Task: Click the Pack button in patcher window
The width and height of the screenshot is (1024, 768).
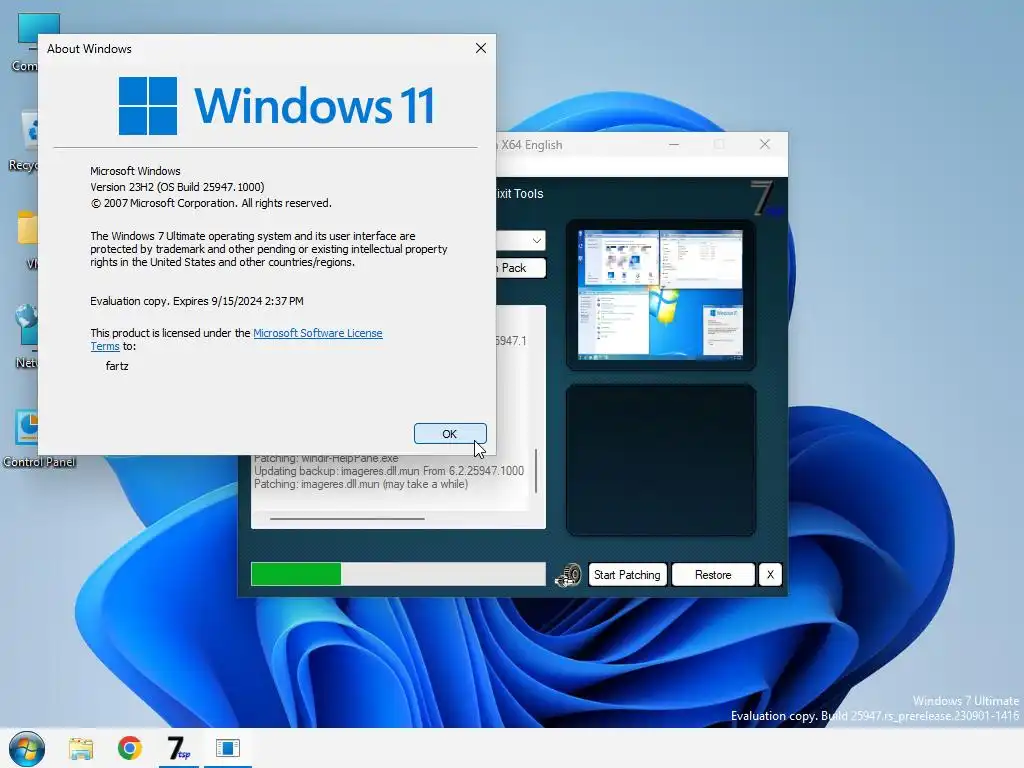Action: (x=520, y=268)
